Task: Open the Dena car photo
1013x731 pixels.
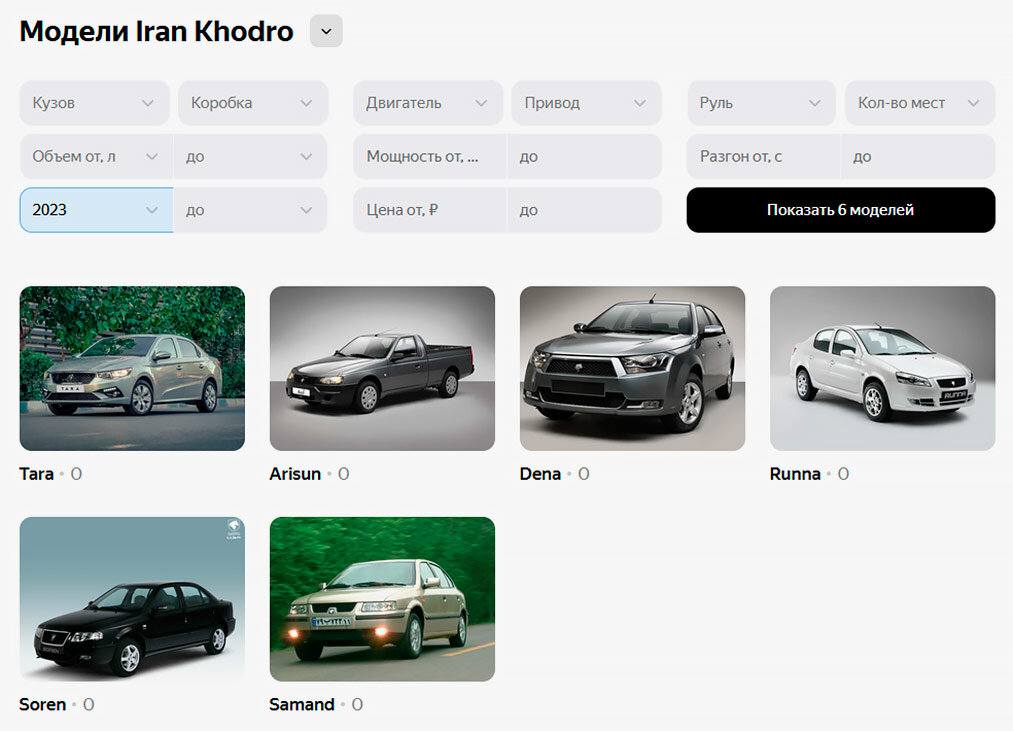Action: (632, 368)
